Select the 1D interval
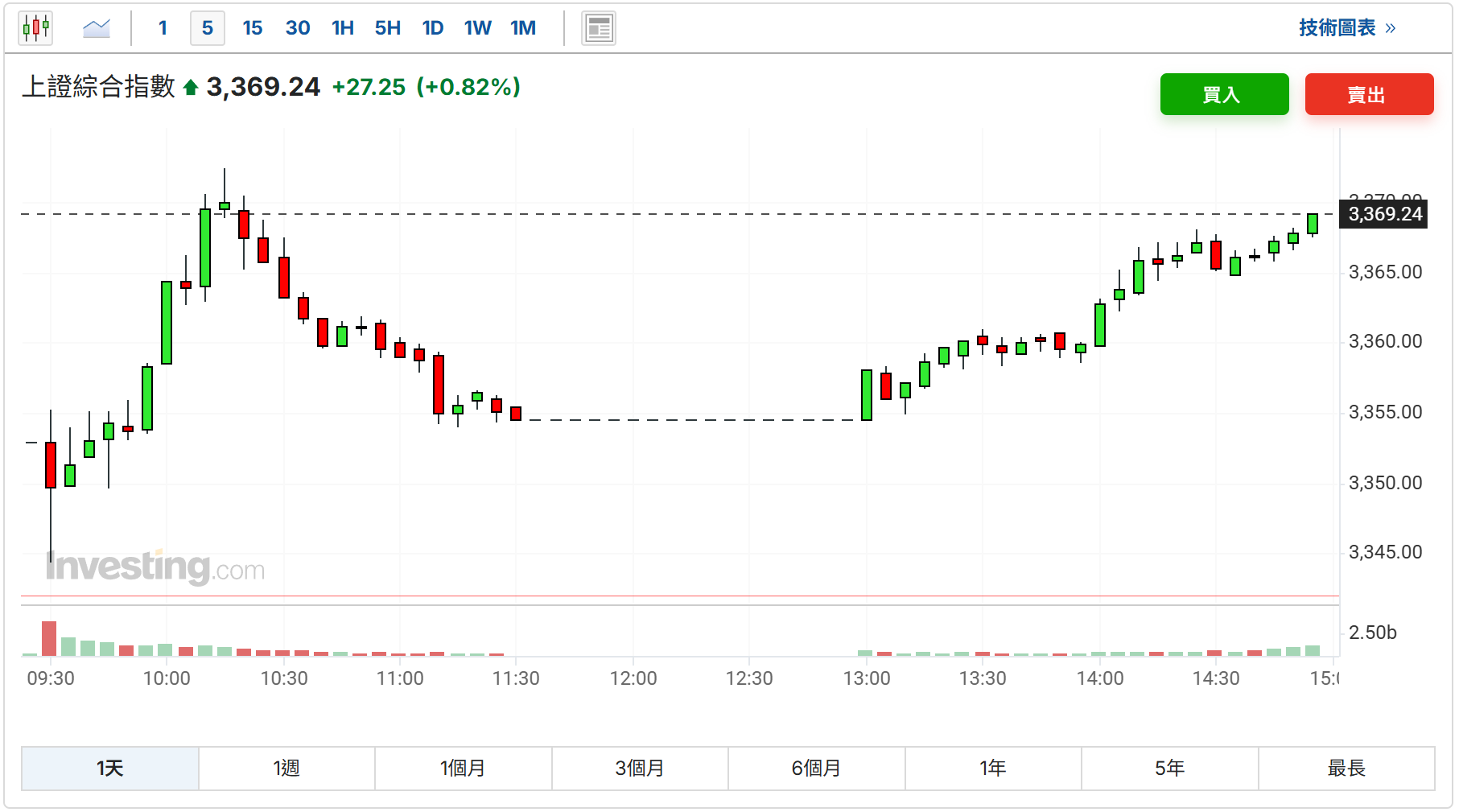This screenshot has height=812, width=1459. pyautogui.click(x=433, y=28)
